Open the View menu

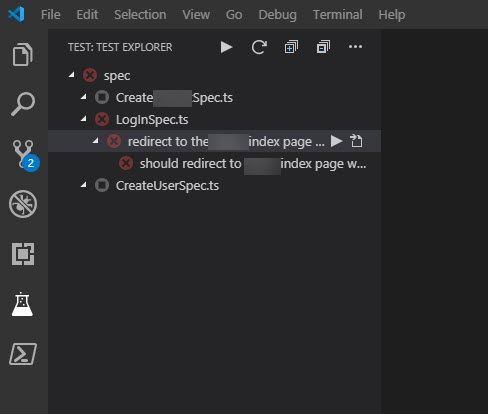tap(196, 15)
